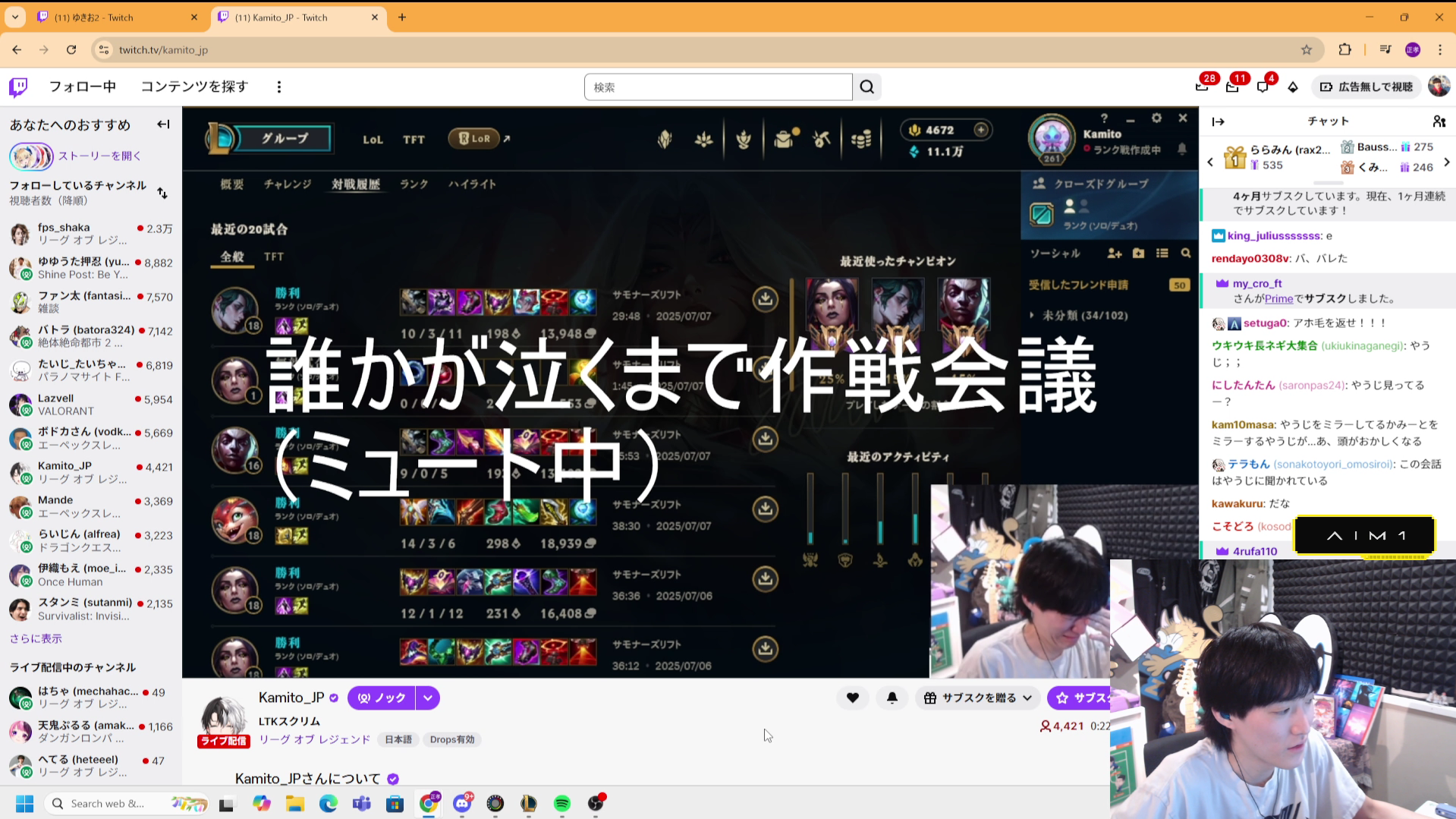
Task: Expand the ノック button dropdown arrow
Action: [428, 698]
